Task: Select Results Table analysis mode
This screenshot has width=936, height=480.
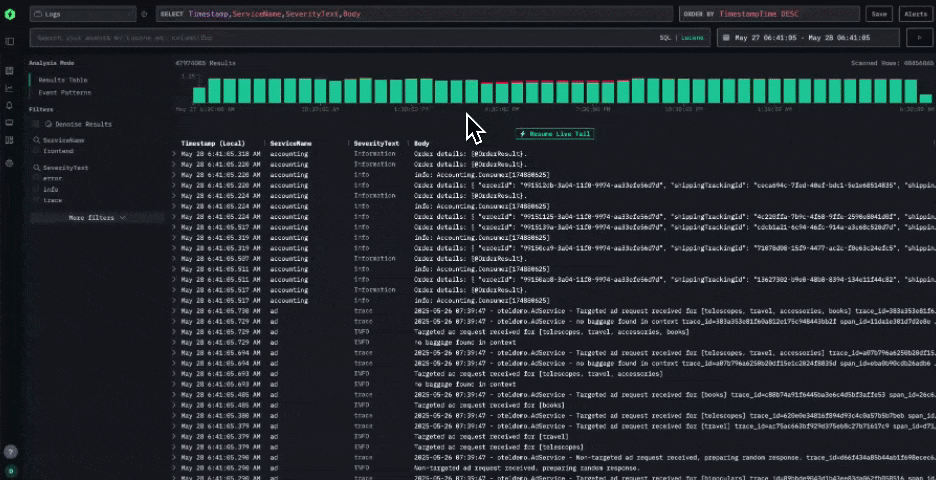Action: [62, 80]
